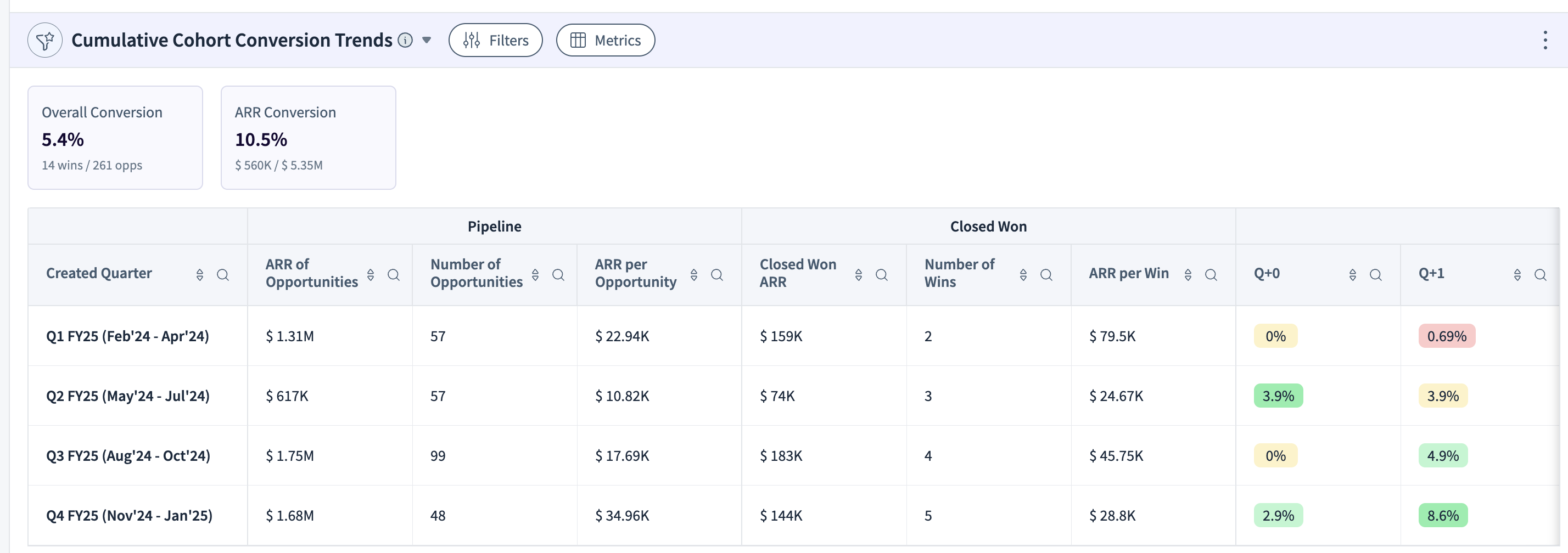This screenshot has width=1568, height=553.
Task: Open the three-dot more options menu
Action: coord(1545,40)
